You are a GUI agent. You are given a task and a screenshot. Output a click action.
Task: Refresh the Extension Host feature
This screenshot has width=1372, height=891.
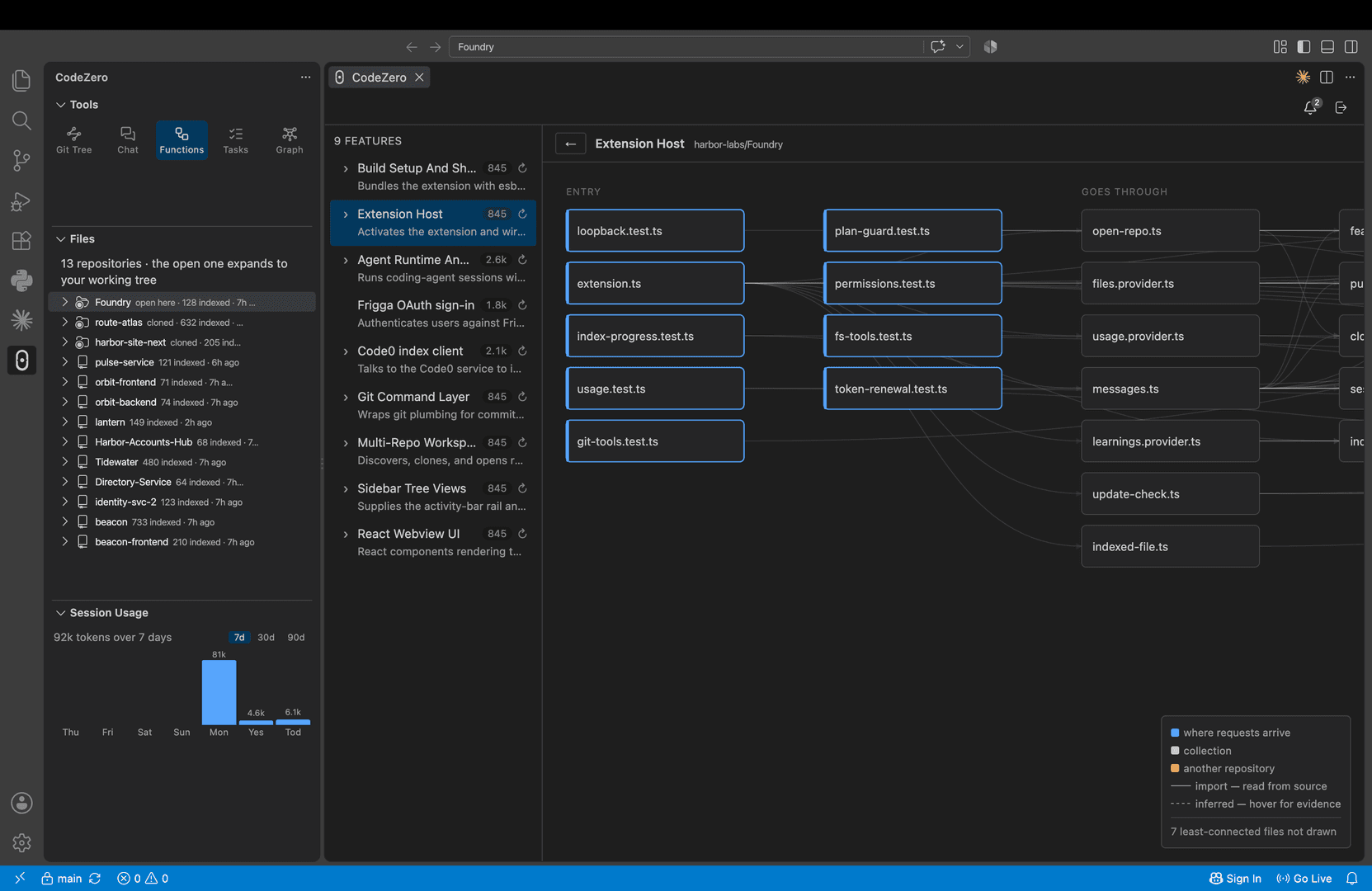pos(522,214)
